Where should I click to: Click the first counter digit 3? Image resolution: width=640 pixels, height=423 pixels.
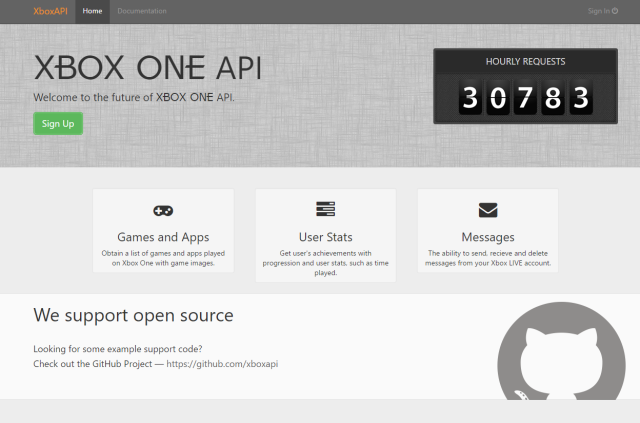[x=470, y=98]
